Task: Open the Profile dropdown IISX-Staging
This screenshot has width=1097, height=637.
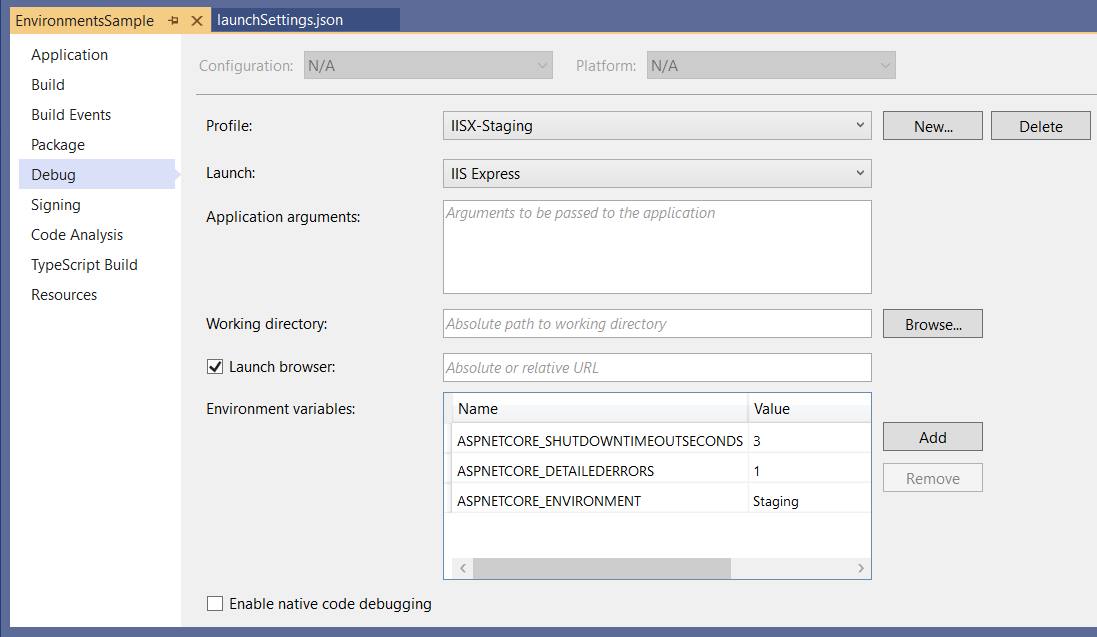Action: (657, 126)
